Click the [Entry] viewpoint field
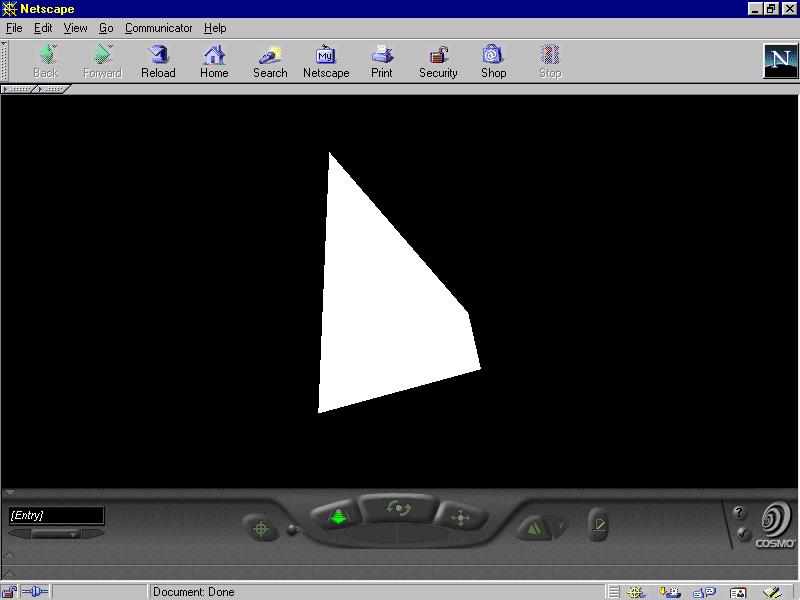Viewport: 800px width, 600px height. point(56,515)
